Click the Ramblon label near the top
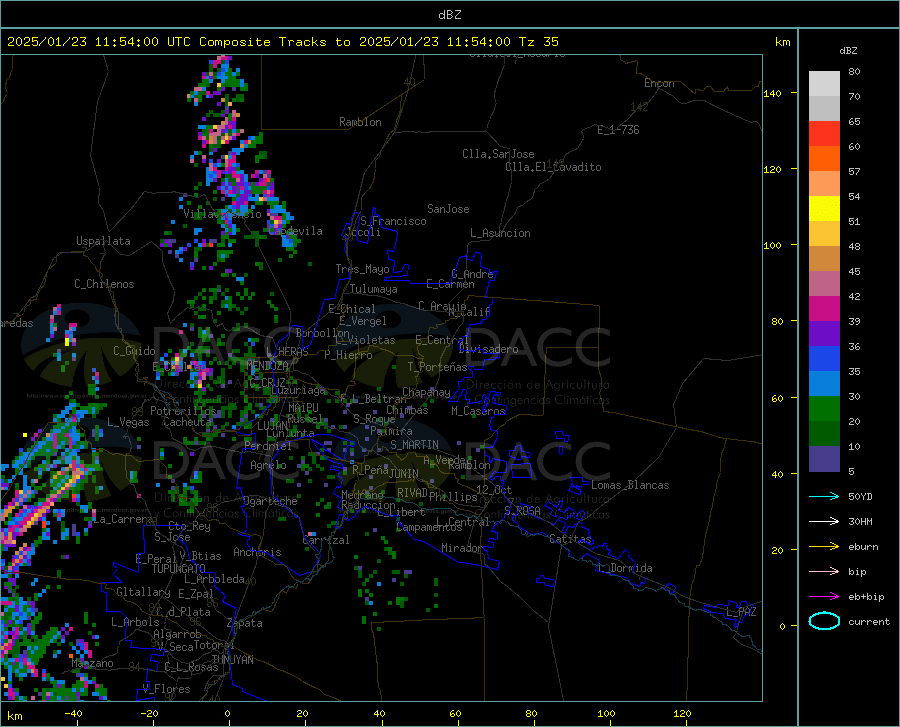900x727 pixels. pos(360,122)
